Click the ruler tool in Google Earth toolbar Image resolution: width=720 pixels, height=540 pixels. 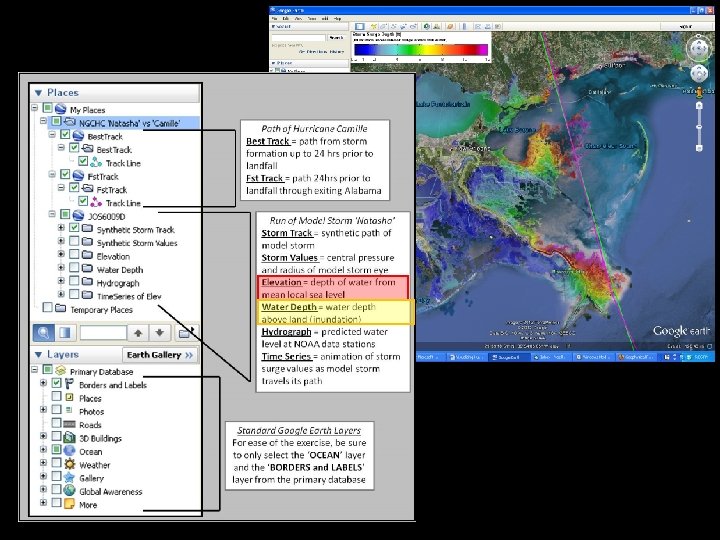point(464,27)
